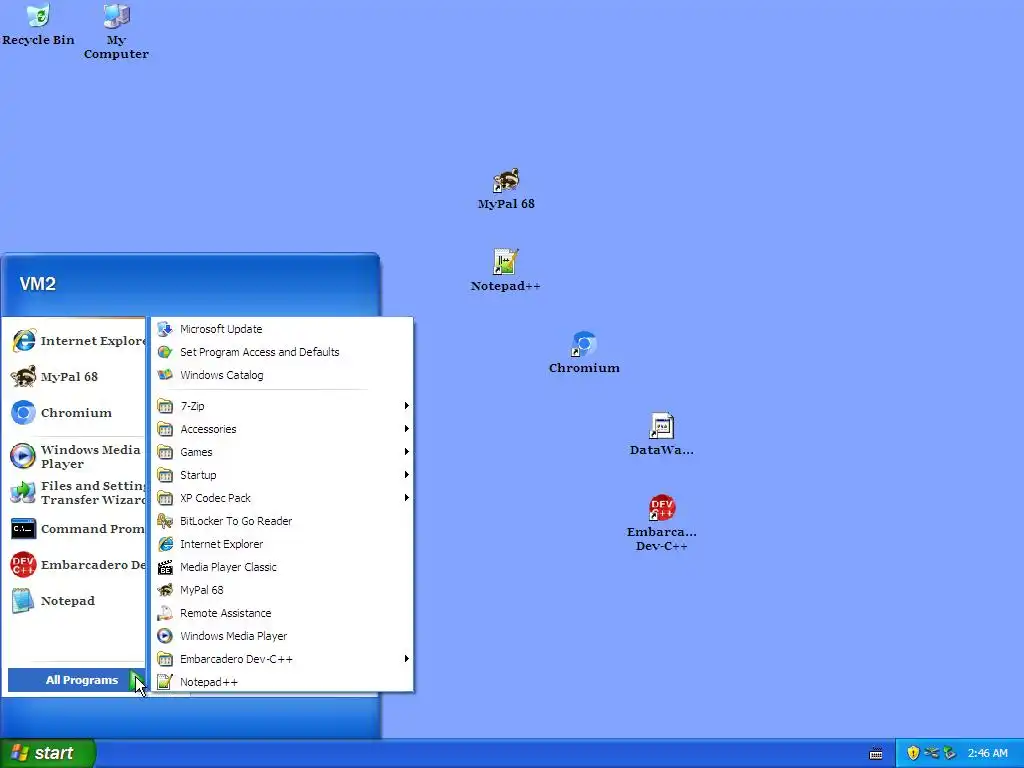Click 'Windows Catalog' text in programs menu
This screenshot has width=1024, height=768.
[221, 375]
